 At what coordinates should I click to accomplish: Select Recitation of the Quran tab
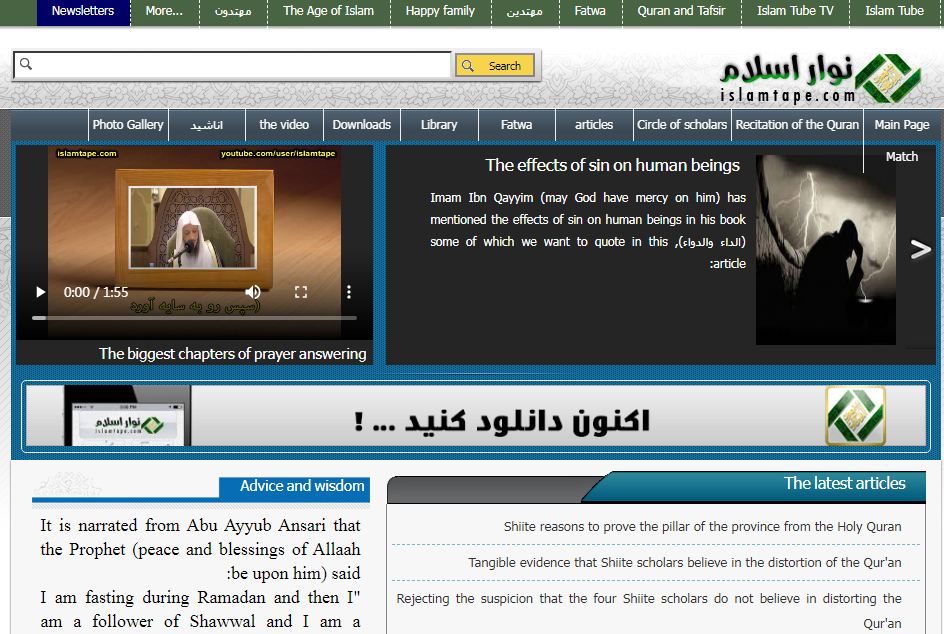pyautogui.click(x=797, y=125)
